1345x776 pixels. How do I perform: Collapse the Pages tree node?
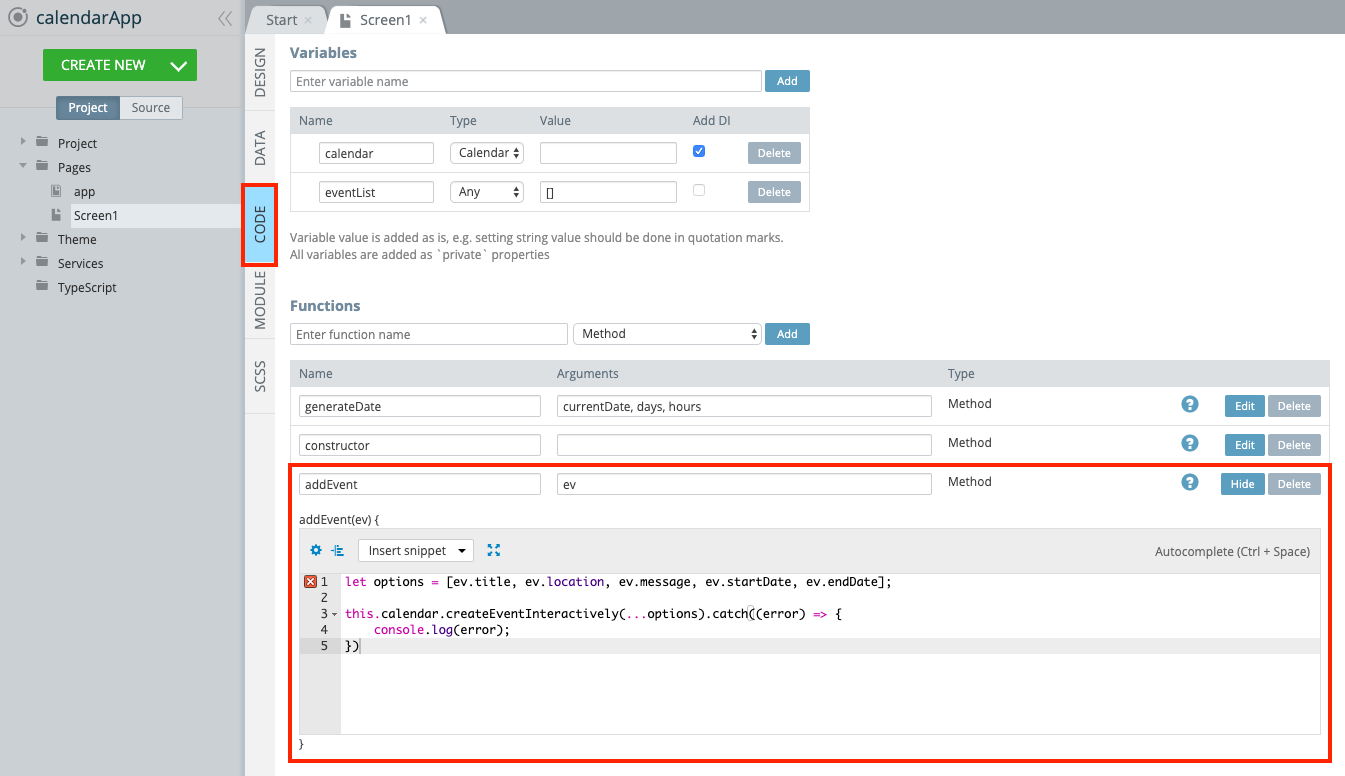23,167
